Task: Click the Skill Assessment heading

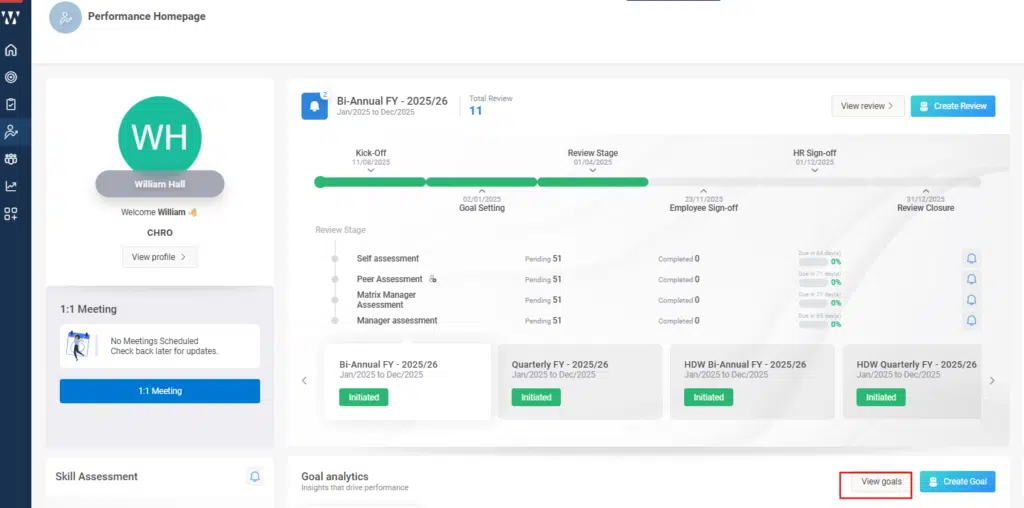Action: click(97, 477)
